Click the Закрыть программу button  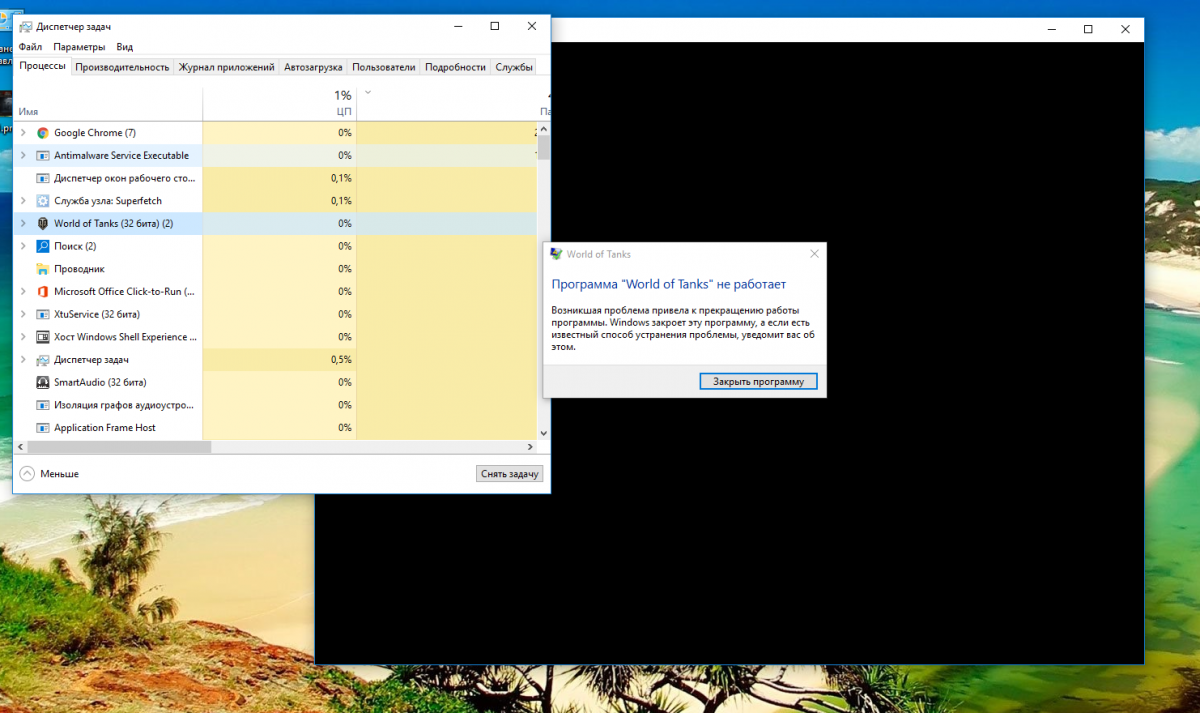tap(758, 382)
